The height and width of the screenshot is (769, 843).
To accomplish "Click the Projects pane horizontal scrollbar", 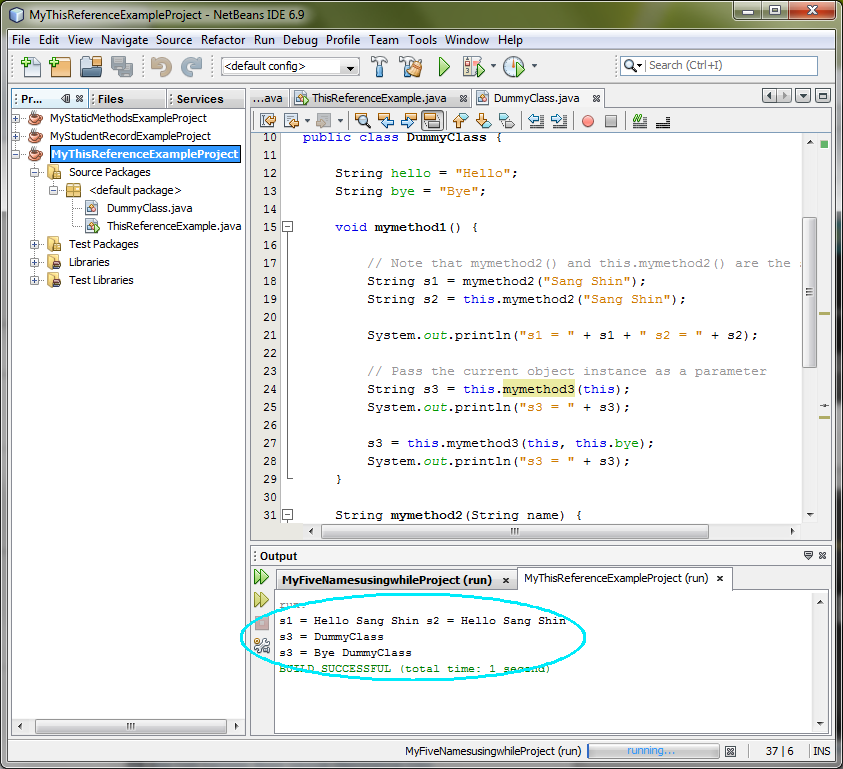I will point(131,726).
